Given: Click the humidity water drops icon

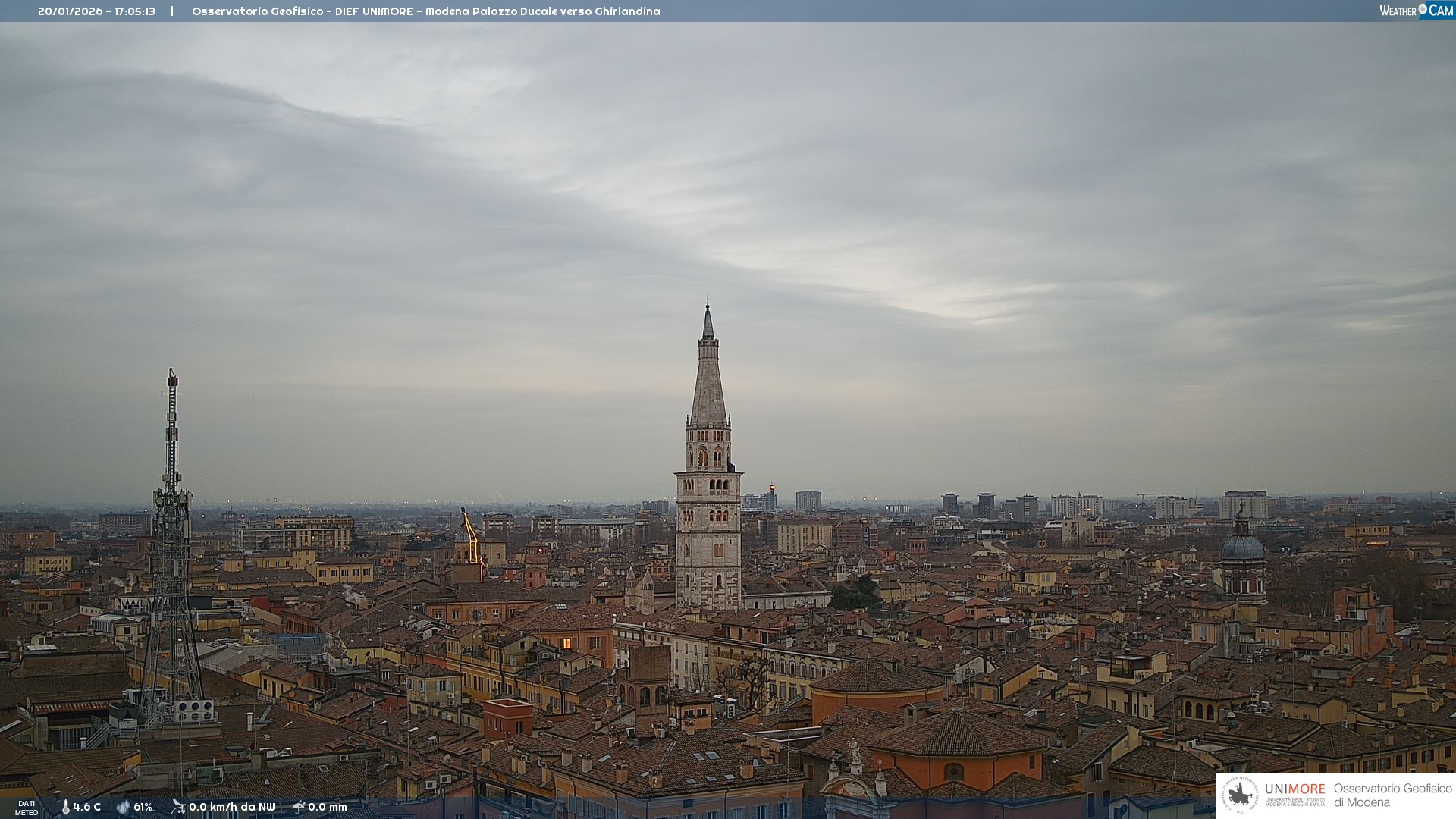Looking at the screenshot, I should coord(123,807).
